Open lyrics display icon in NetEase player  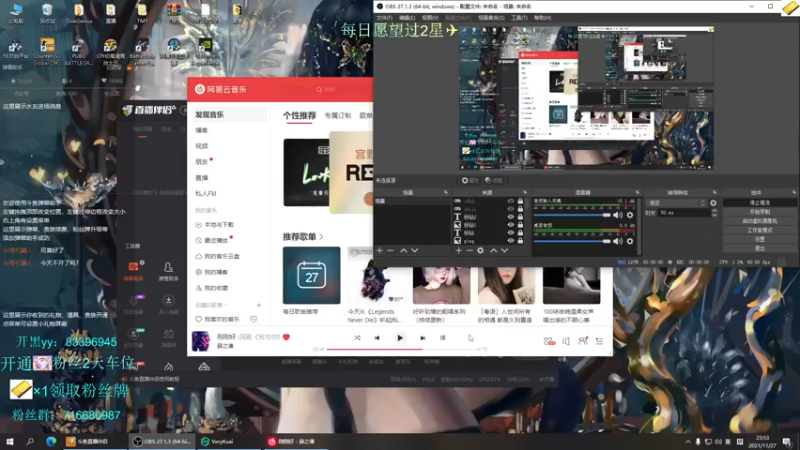(442, 338)
